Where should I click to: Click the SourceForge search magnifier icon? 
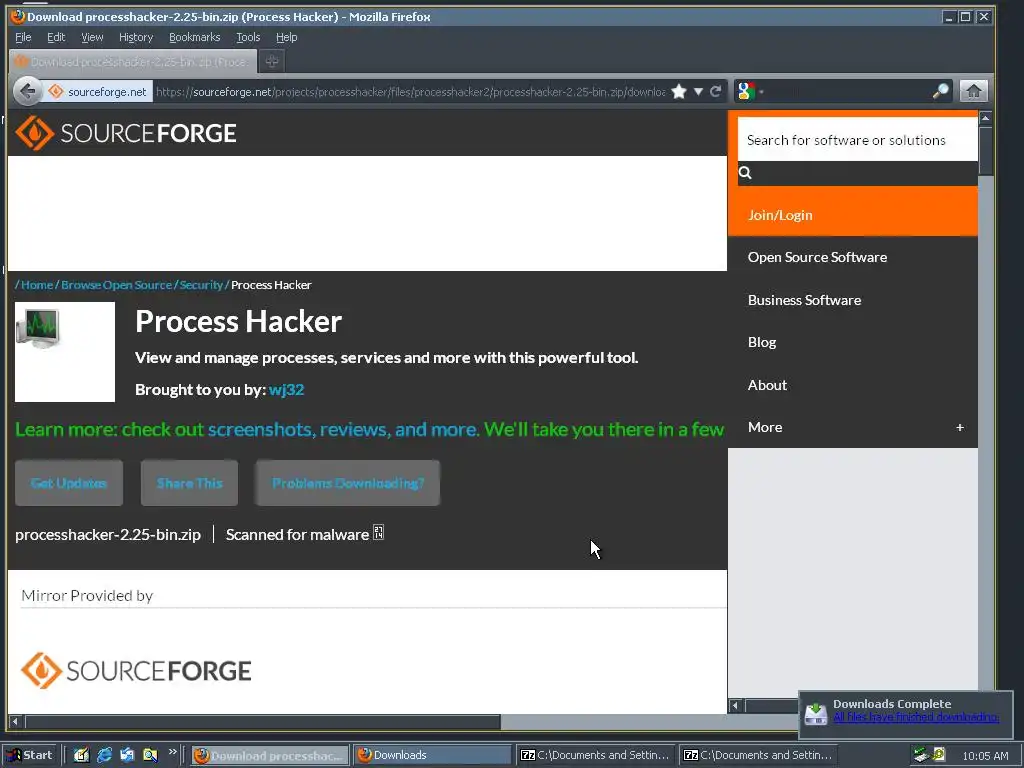(x=745, y=173)
